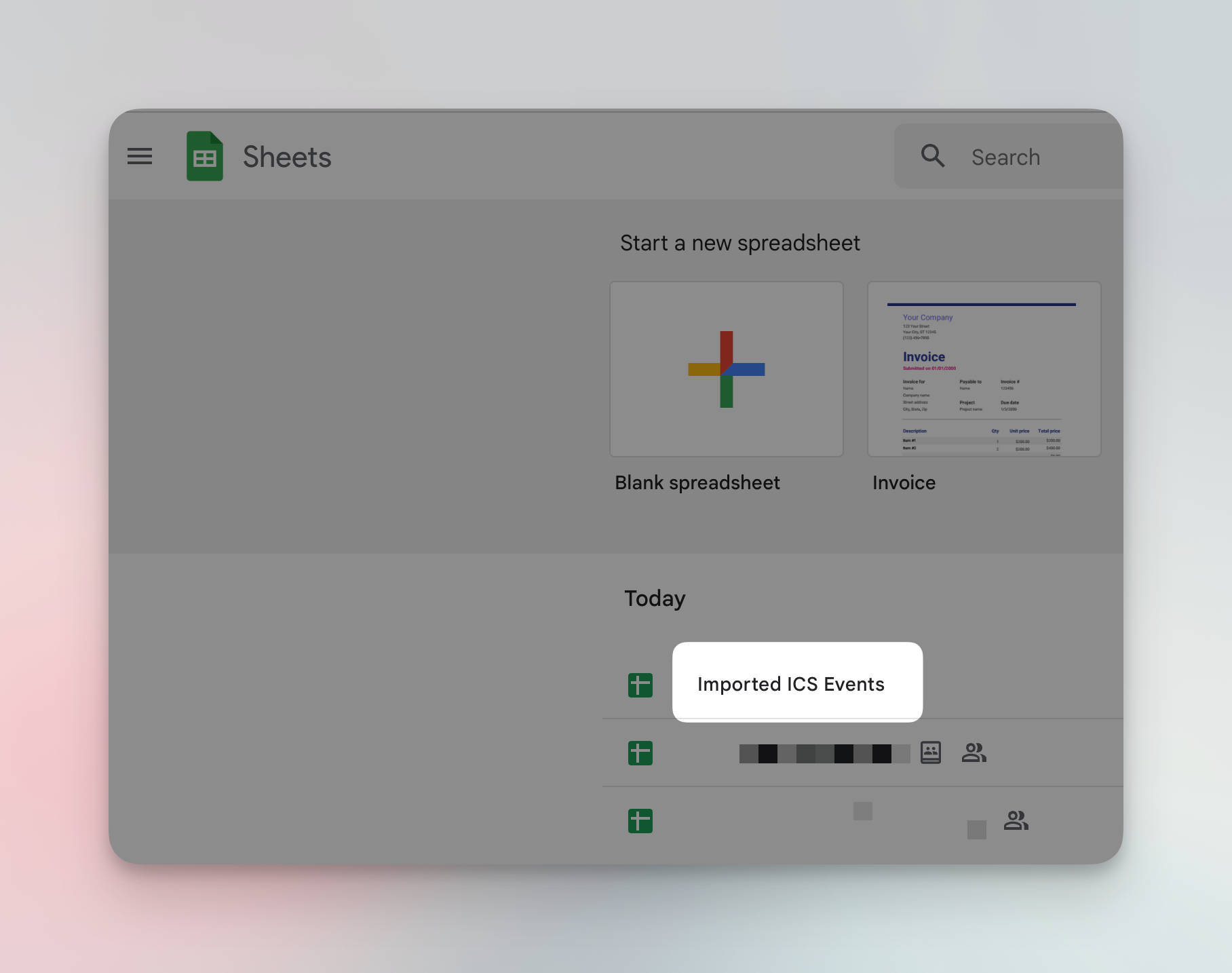Click shared people icon in second row
Viewport: 1232px width, 973px height.
974,752
